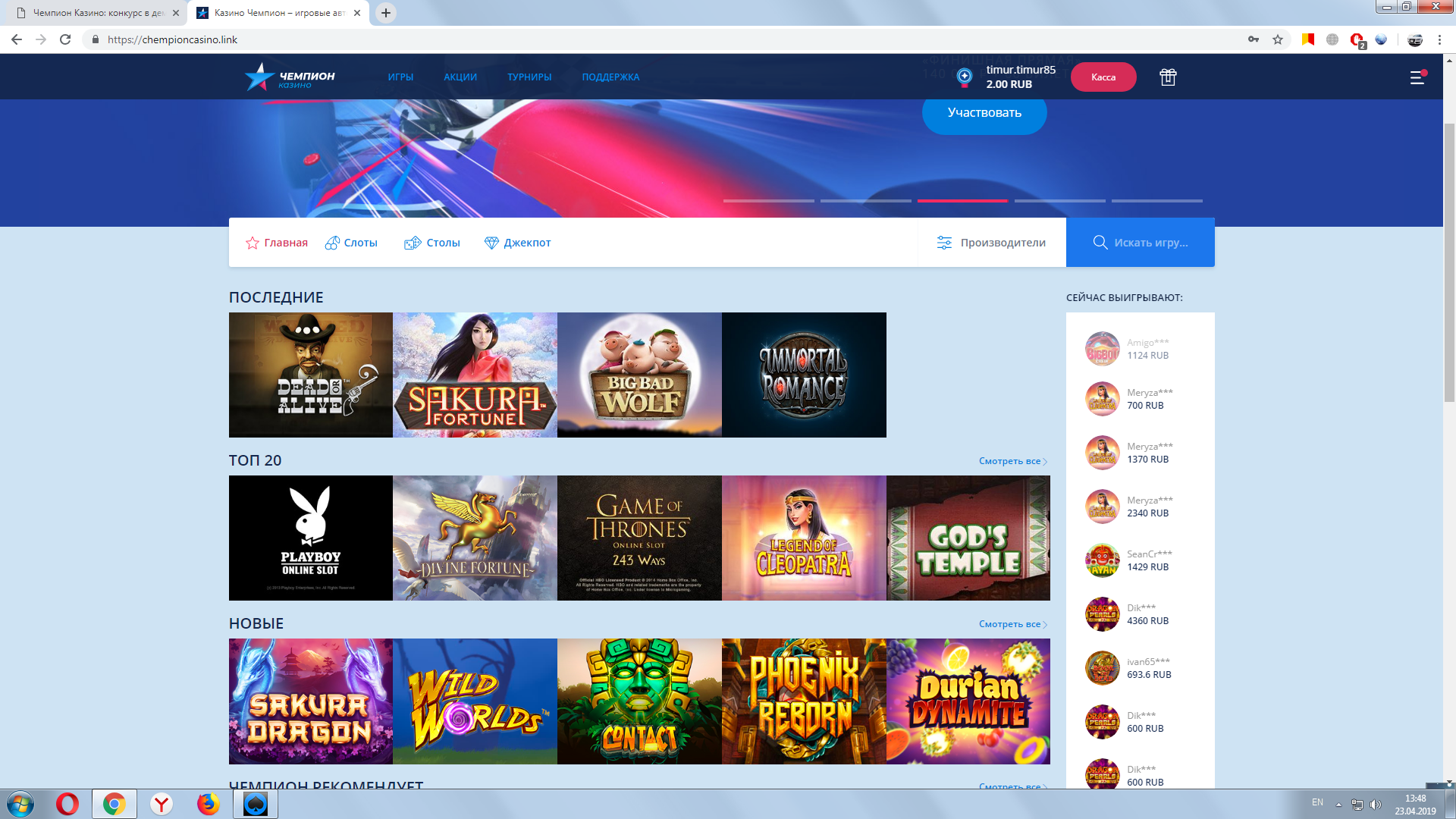Open the Wild Worlds game
This screenshot has width=1456, height=819.
coord(475,701)
